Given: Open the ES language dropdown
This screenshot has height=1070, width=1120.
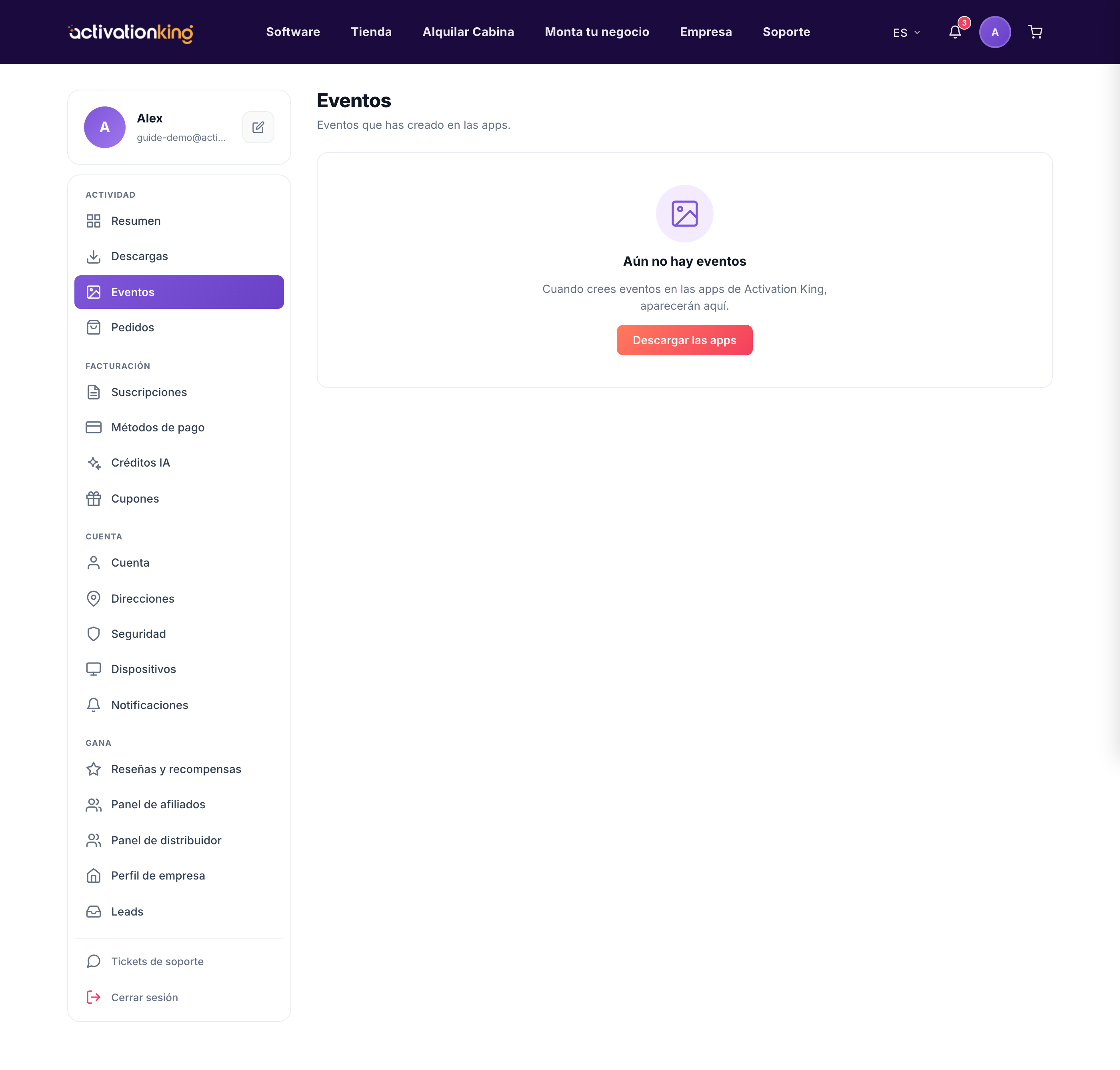Looking at the screenshot, I should [x=906, y=32].
